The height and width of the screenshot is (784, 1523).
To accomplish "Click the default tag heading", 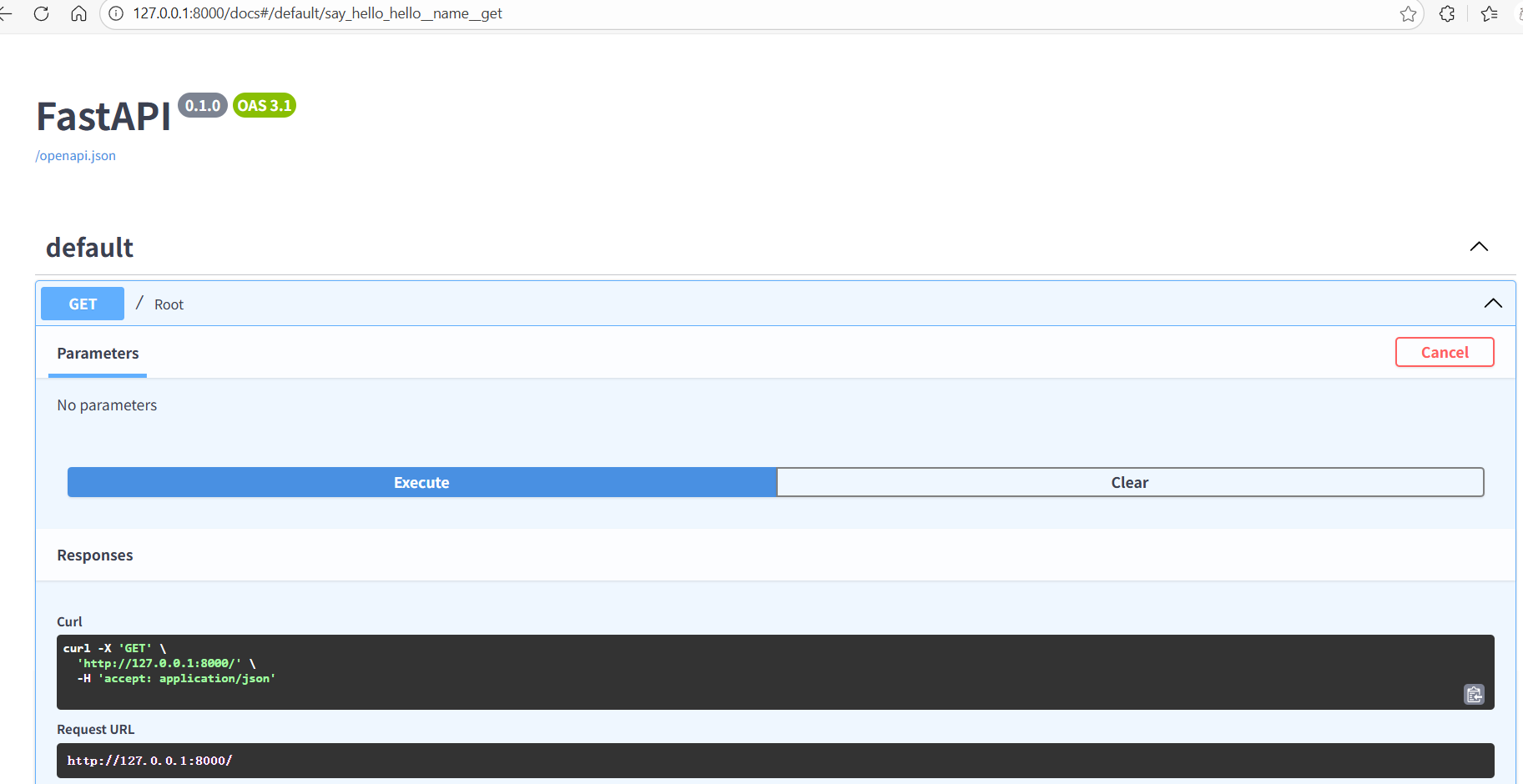I will click(89, 248).
